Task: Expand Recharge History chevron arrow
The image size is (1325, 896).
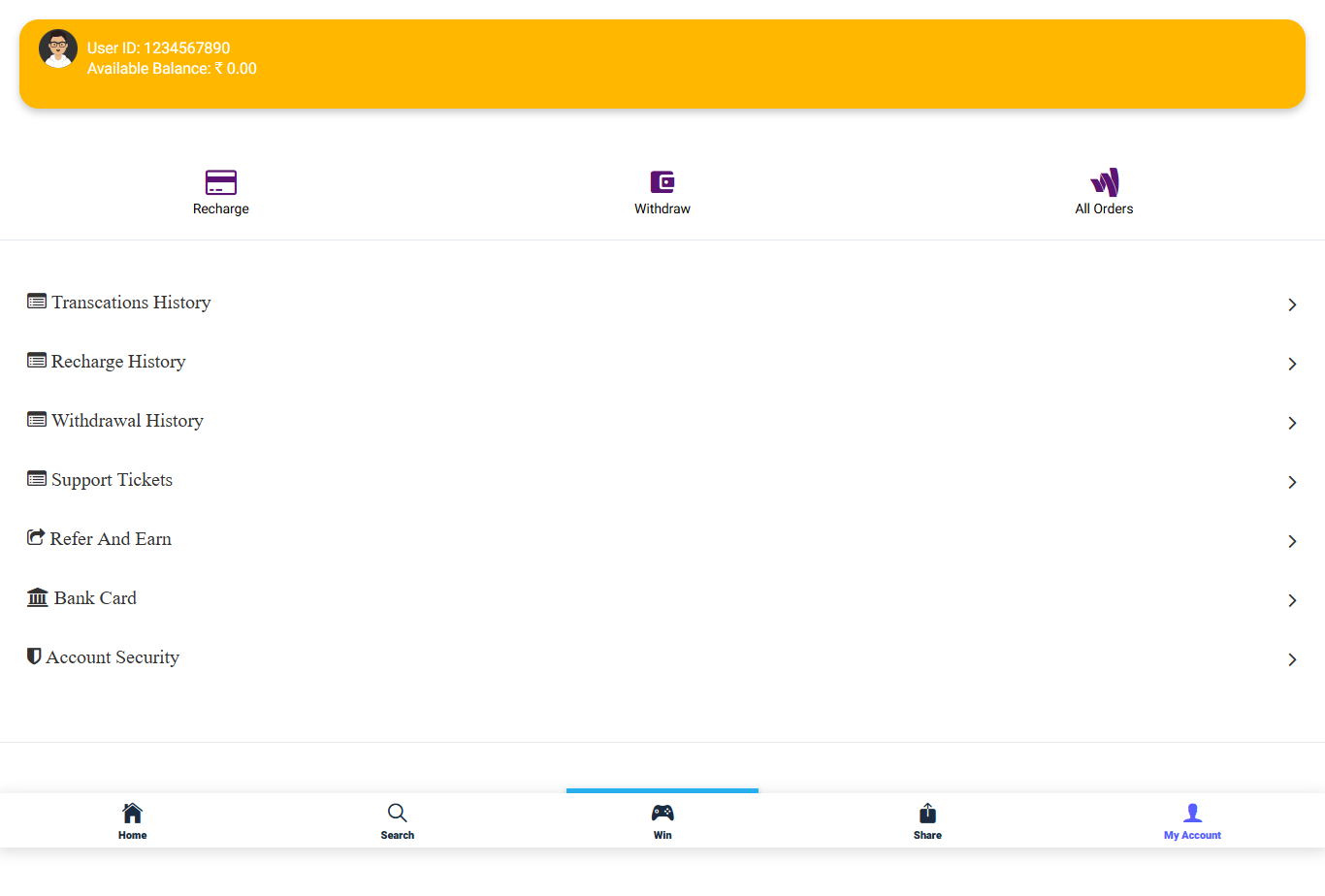Action: [1292, 364]
